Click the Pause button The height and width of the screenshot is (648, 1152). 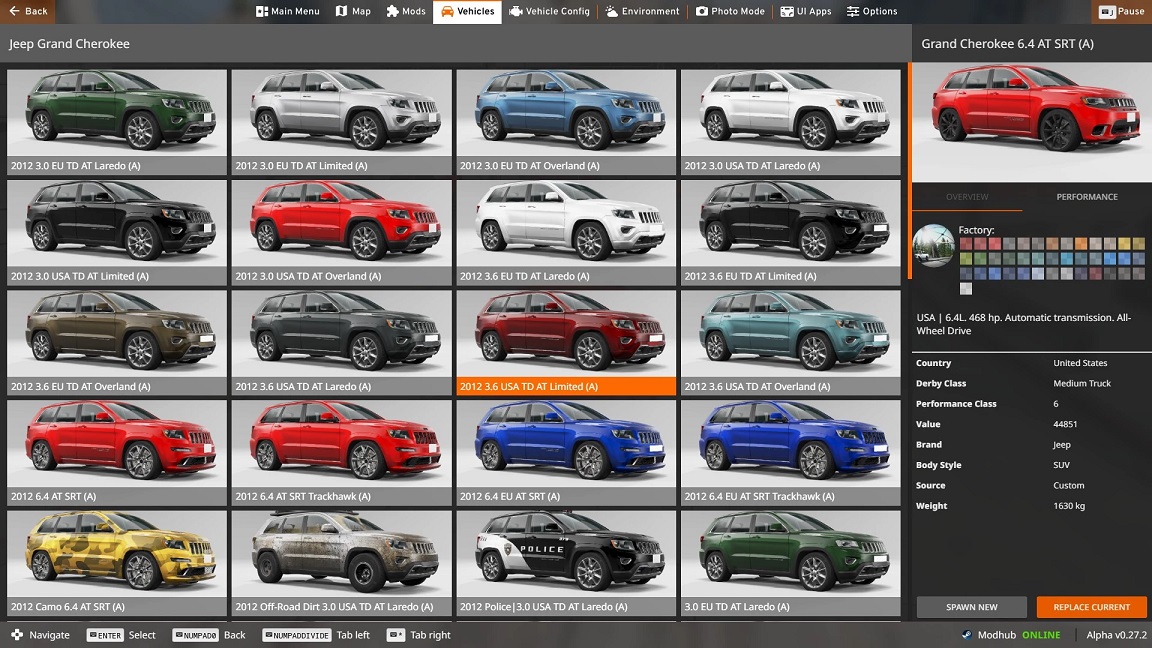point(1121,11)
